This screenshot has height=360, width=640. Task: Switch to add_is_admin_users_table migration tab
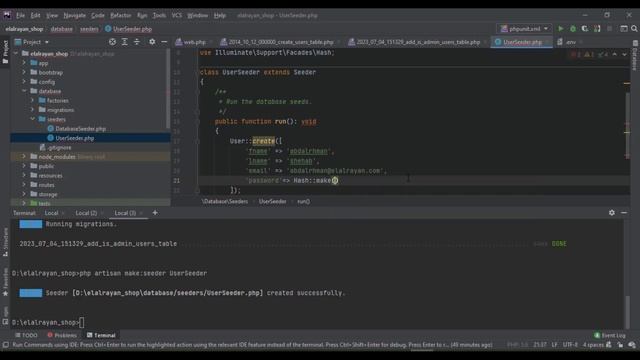click(x=418, y=42)
